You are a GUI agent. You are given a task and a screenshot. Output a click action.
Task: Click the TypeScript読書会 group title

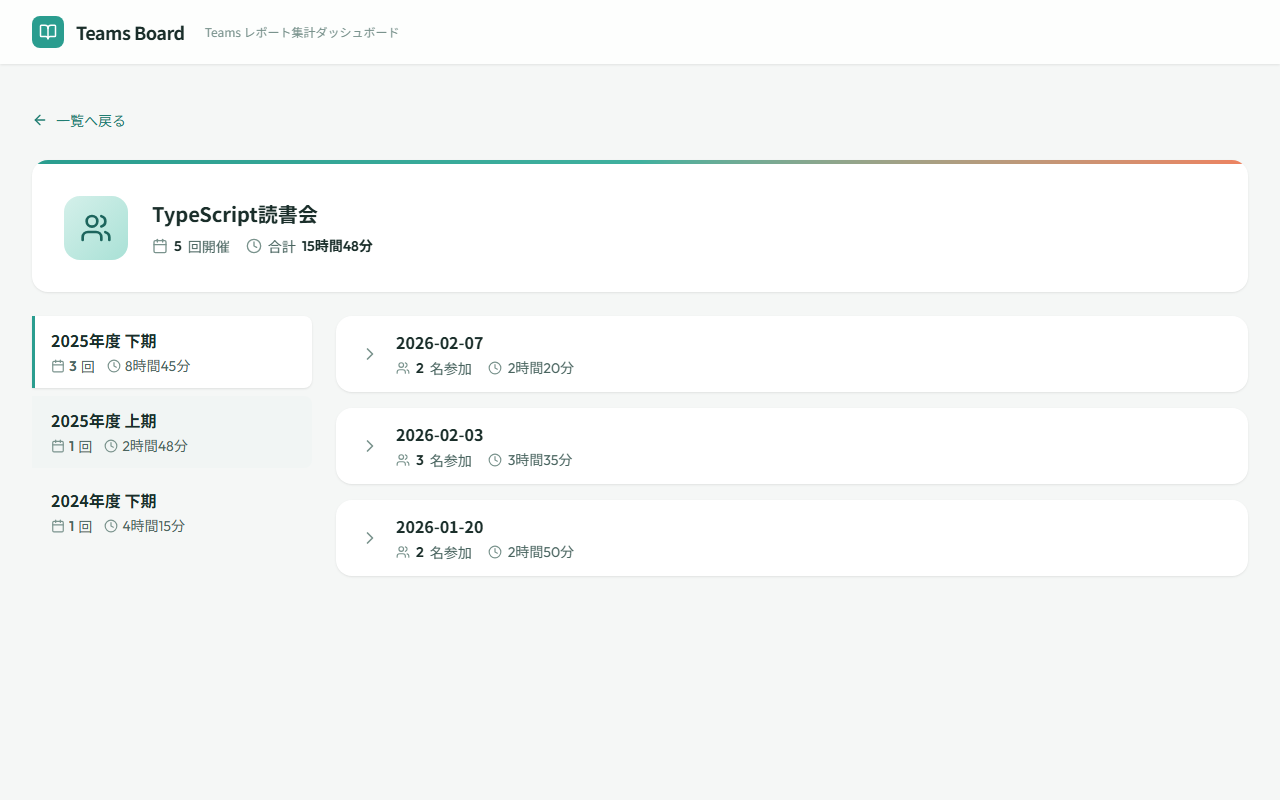pos(234,214)
